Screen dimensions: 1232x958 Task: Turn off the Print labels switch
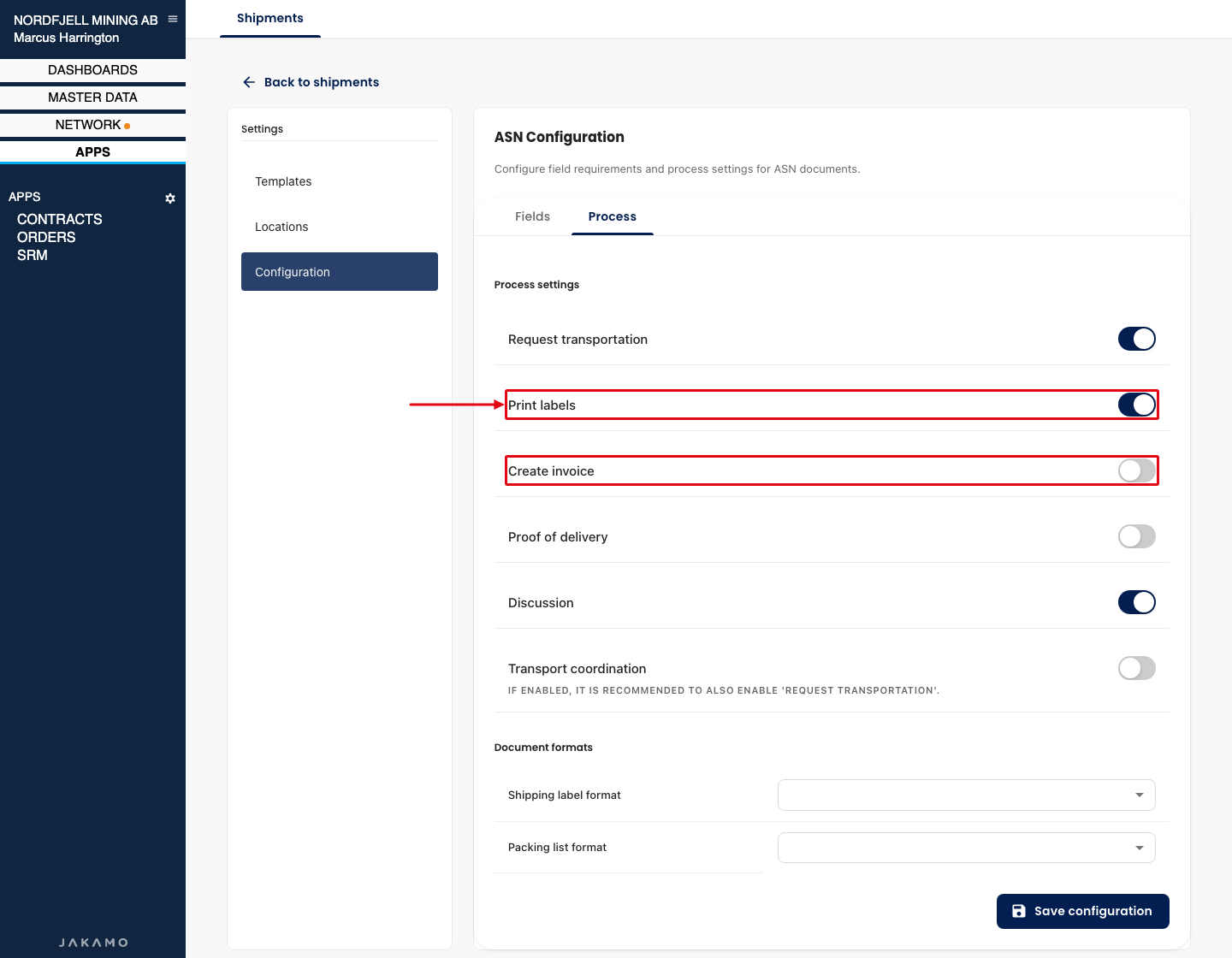(x=1137, y=405)
